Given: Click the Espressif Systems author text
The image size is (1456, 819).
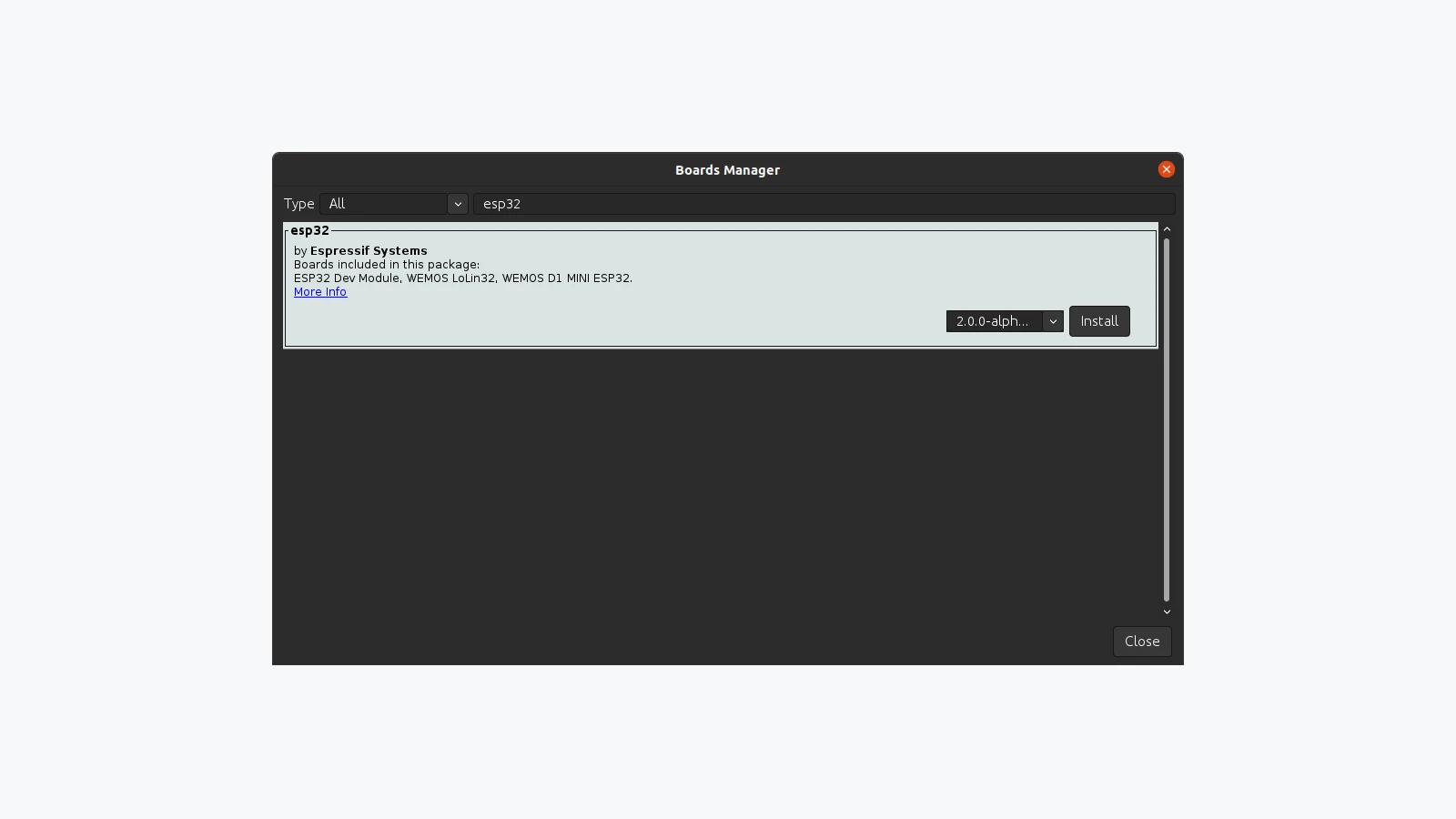Looking at the screenshot, I should (369, 251).
